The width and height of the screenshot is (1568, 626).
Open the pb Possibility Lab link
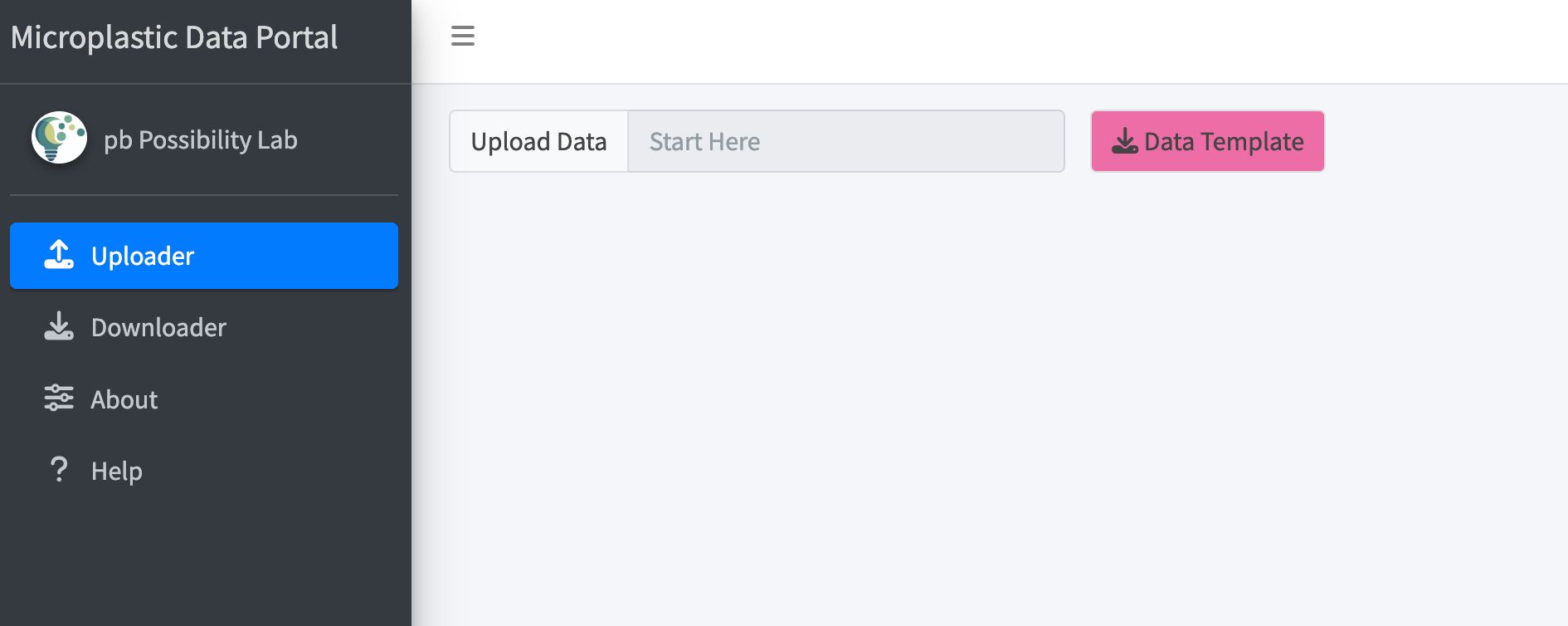(200, 140)
